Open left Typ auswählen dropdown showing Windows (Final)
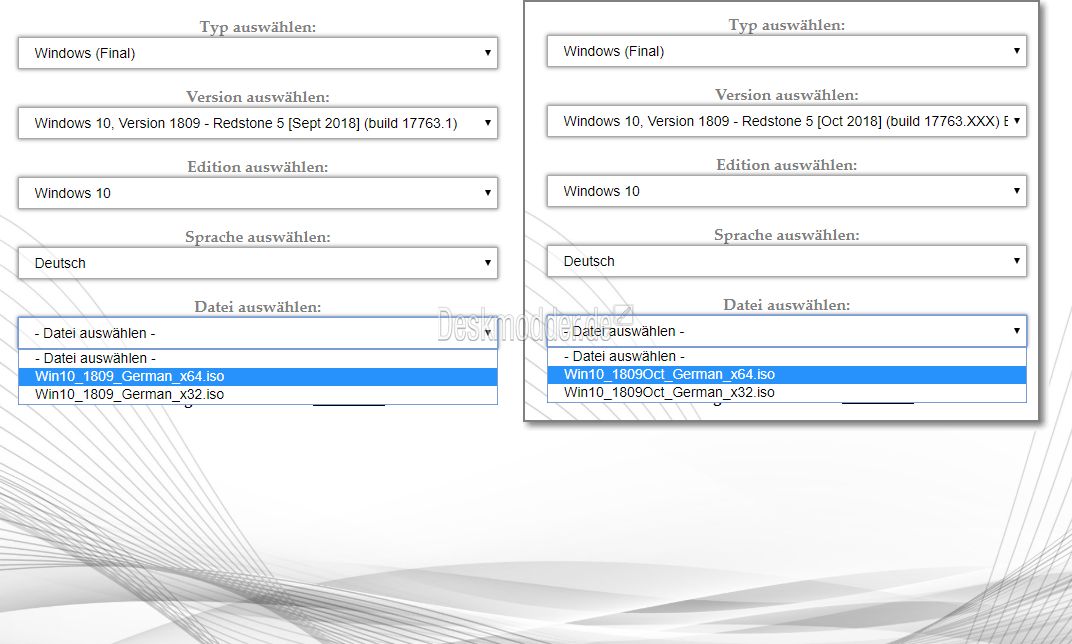This screenshot has width=1072, height=644. tap(258, 53)
